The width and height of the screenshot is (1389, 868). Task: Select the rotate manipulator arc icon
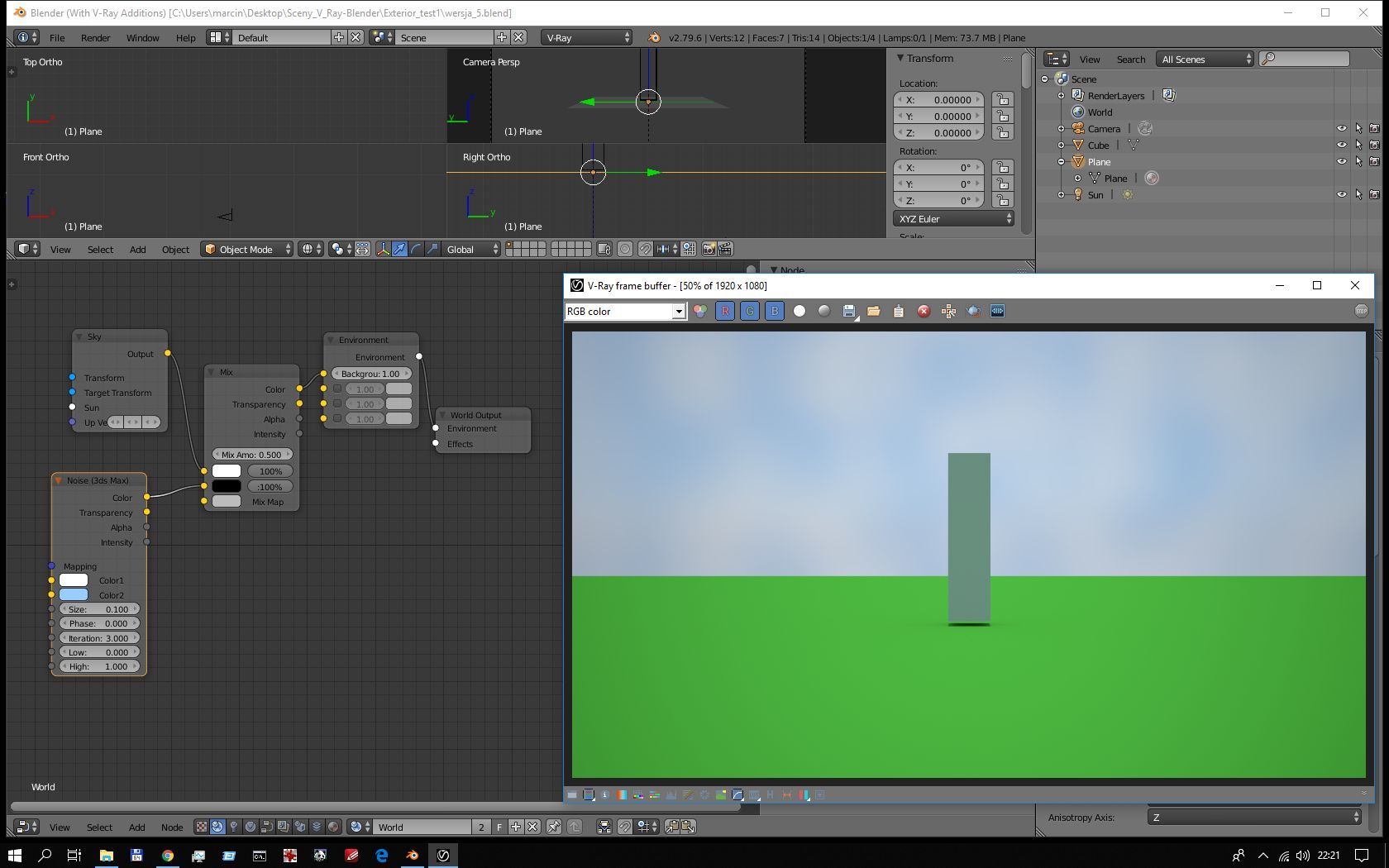point(416,249)
